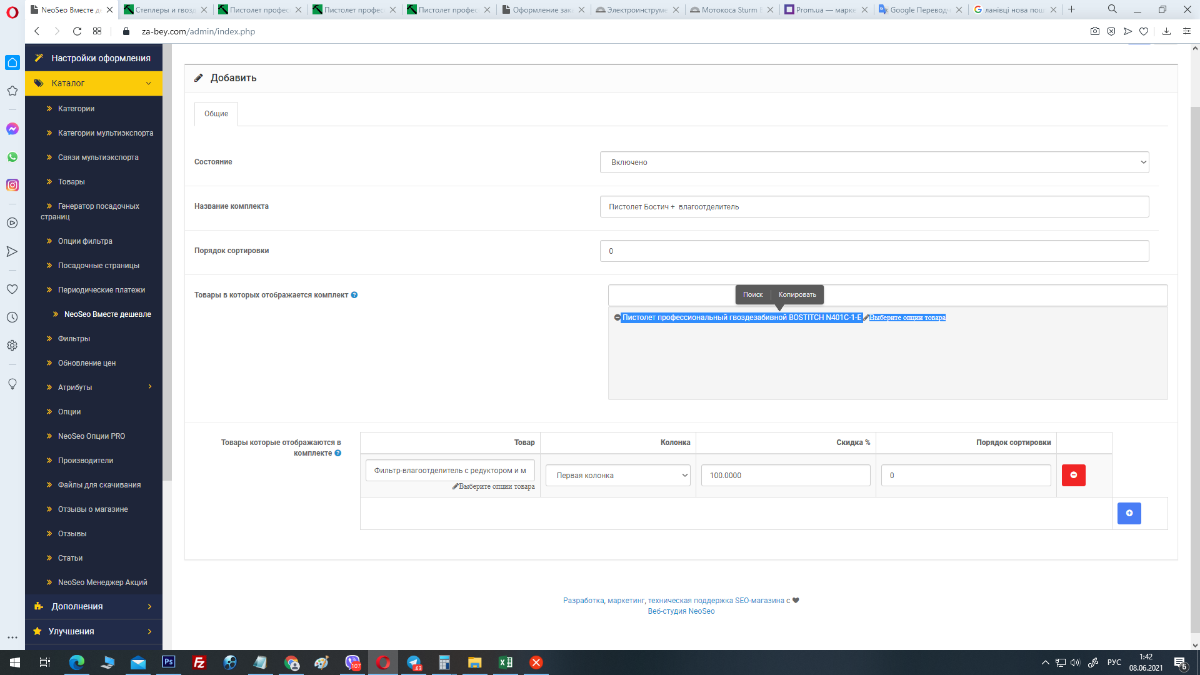The height and width of the screenshot is (675, 1200).
Task: Collapse the Каталог menu section
Action: click(93, 83)
